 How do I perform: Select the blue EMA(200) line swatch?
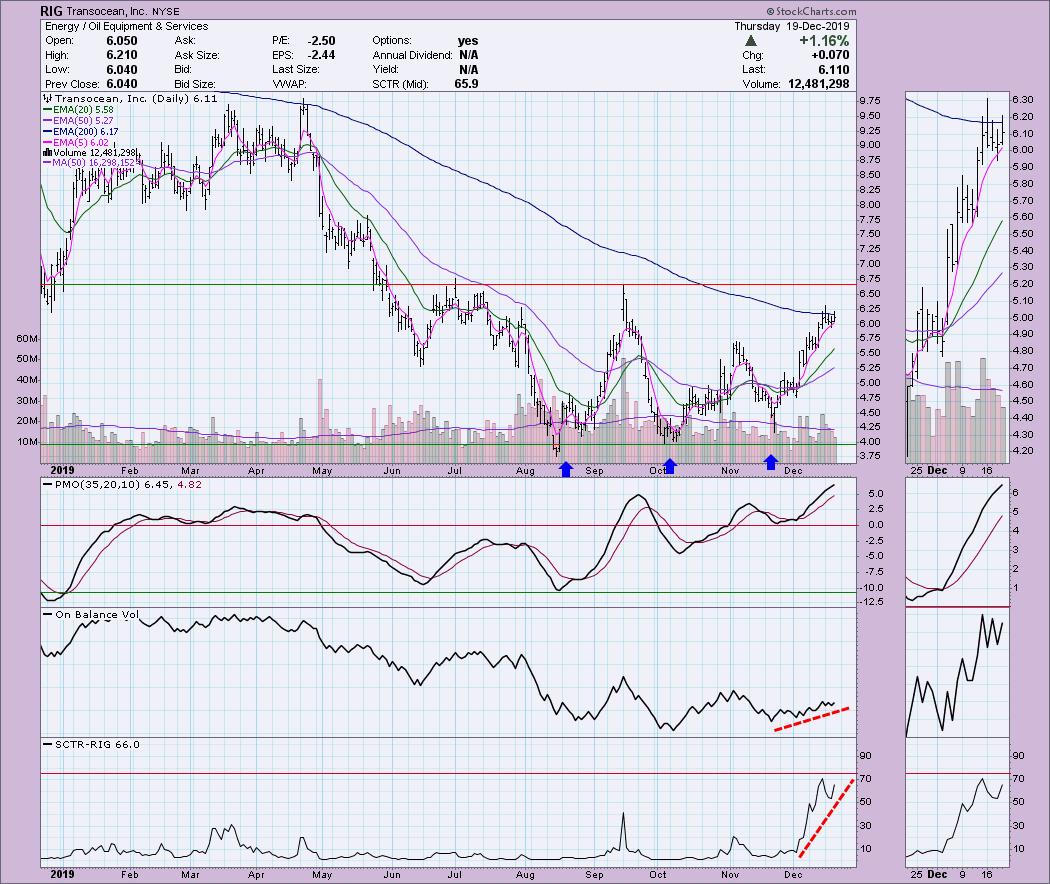tap(48, 132)
